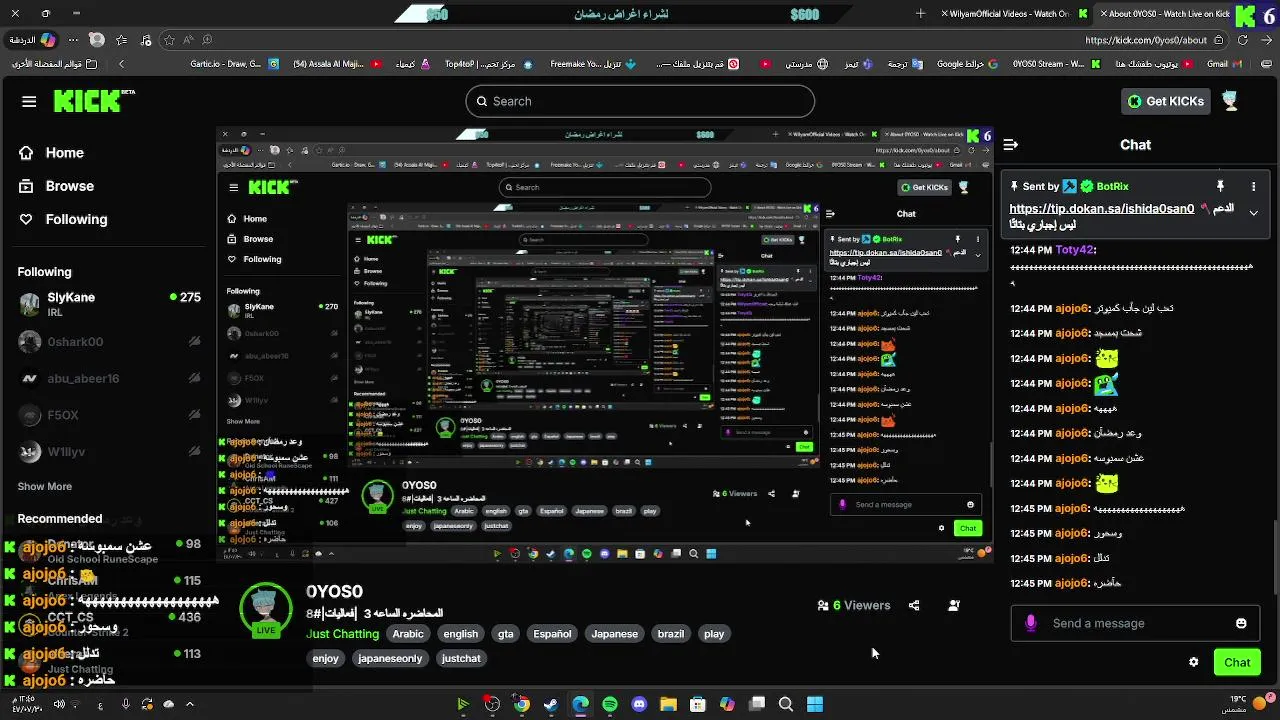Click follow-user icon on channel bar

(954, 605)
